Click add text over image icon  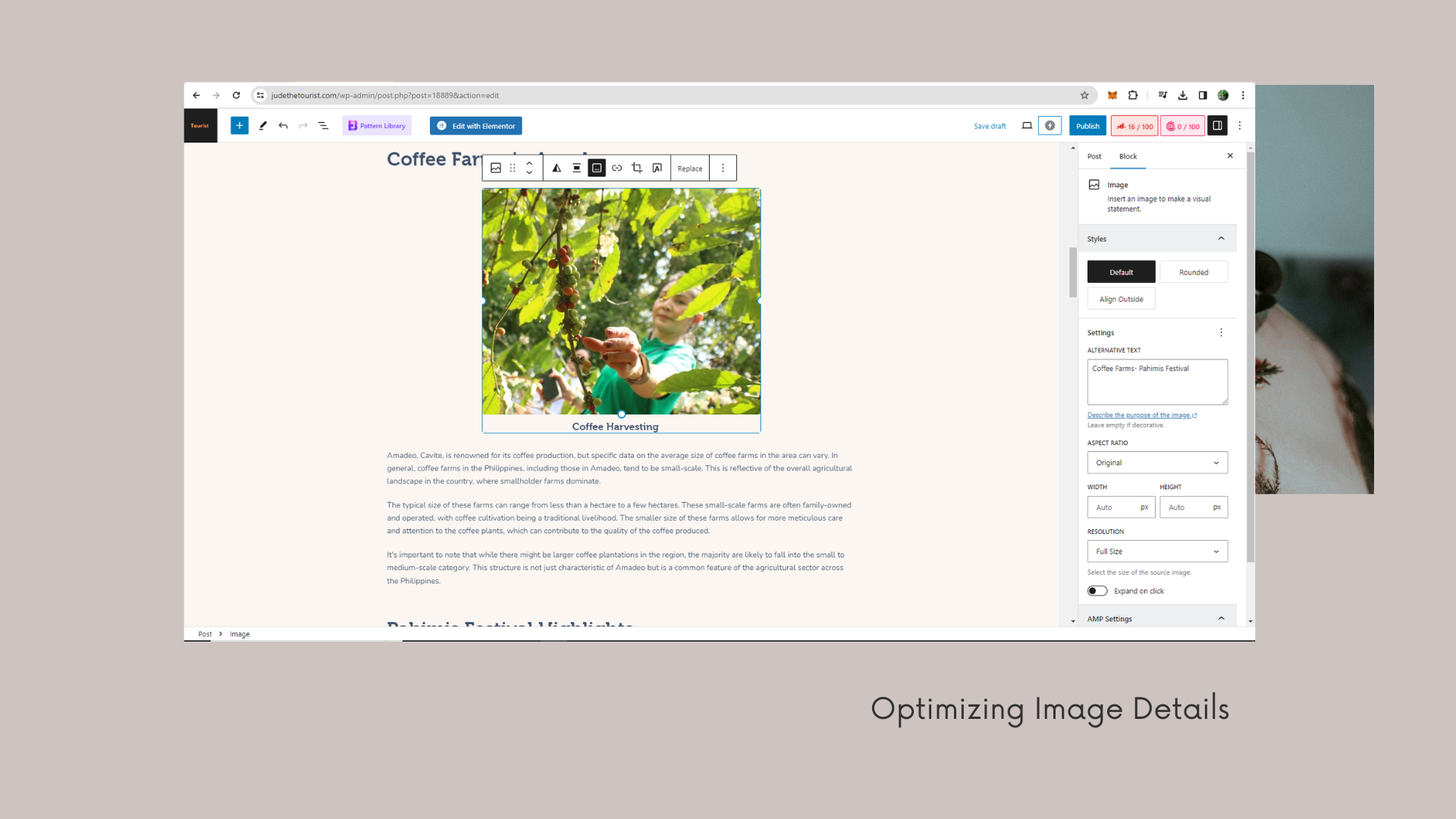pos(657,168)
